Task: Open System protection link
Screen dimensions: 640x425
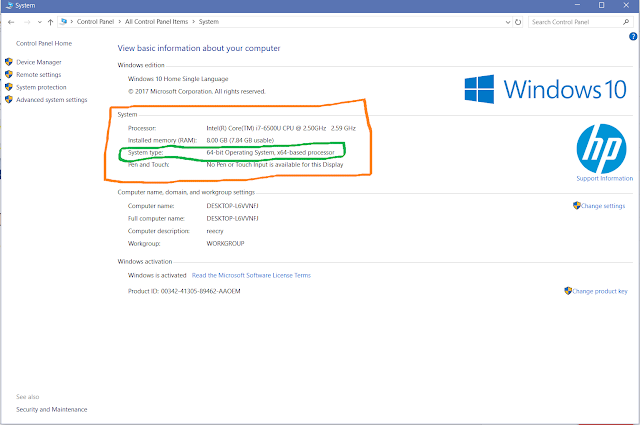Action: pyautogui.click(x=41, y=87)
